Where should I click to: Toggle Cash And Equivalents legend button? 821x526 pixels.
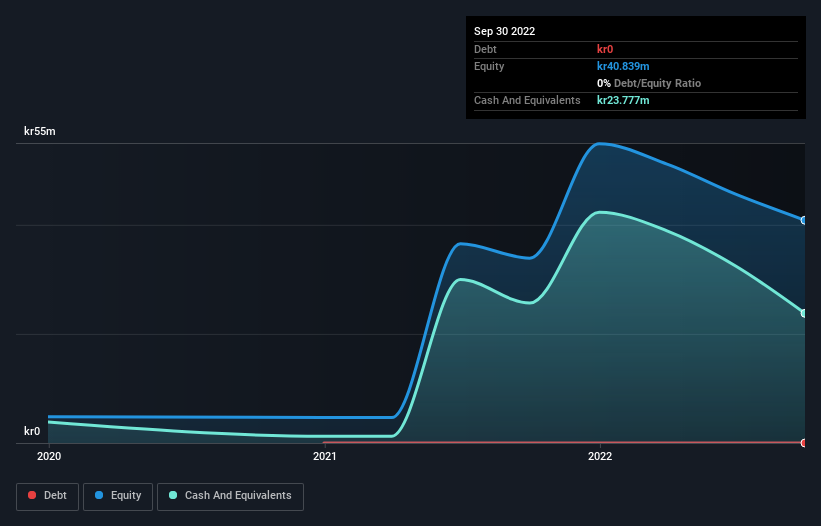[x=230, y=496]
